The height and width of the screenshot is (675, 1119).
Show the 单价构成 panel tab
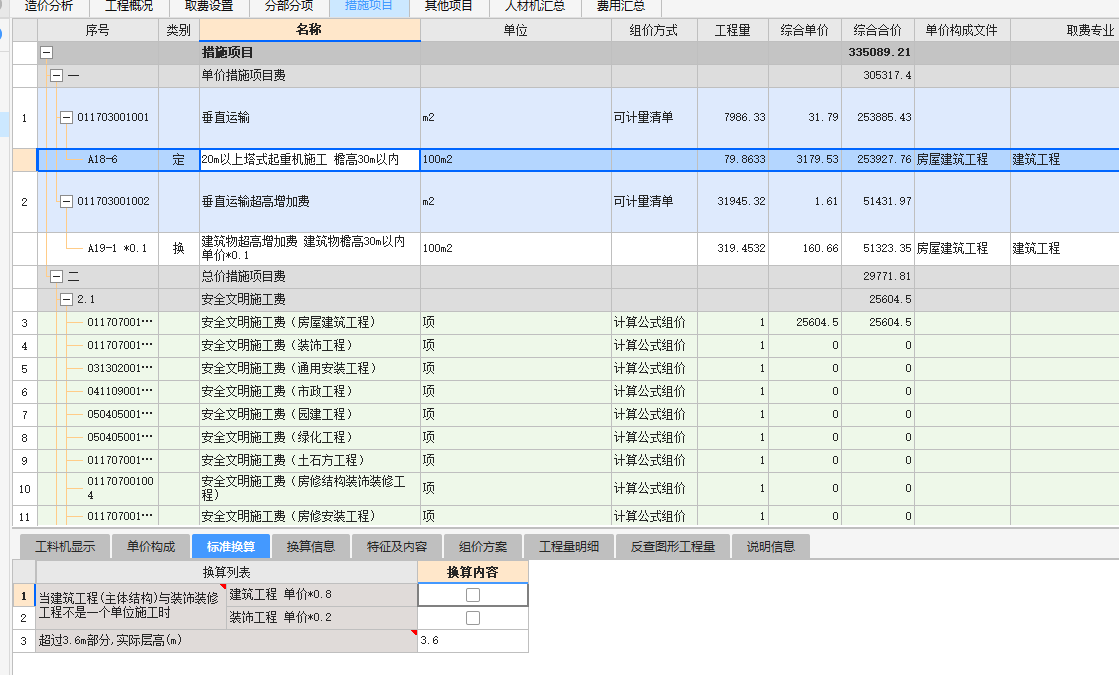point(151,547)
